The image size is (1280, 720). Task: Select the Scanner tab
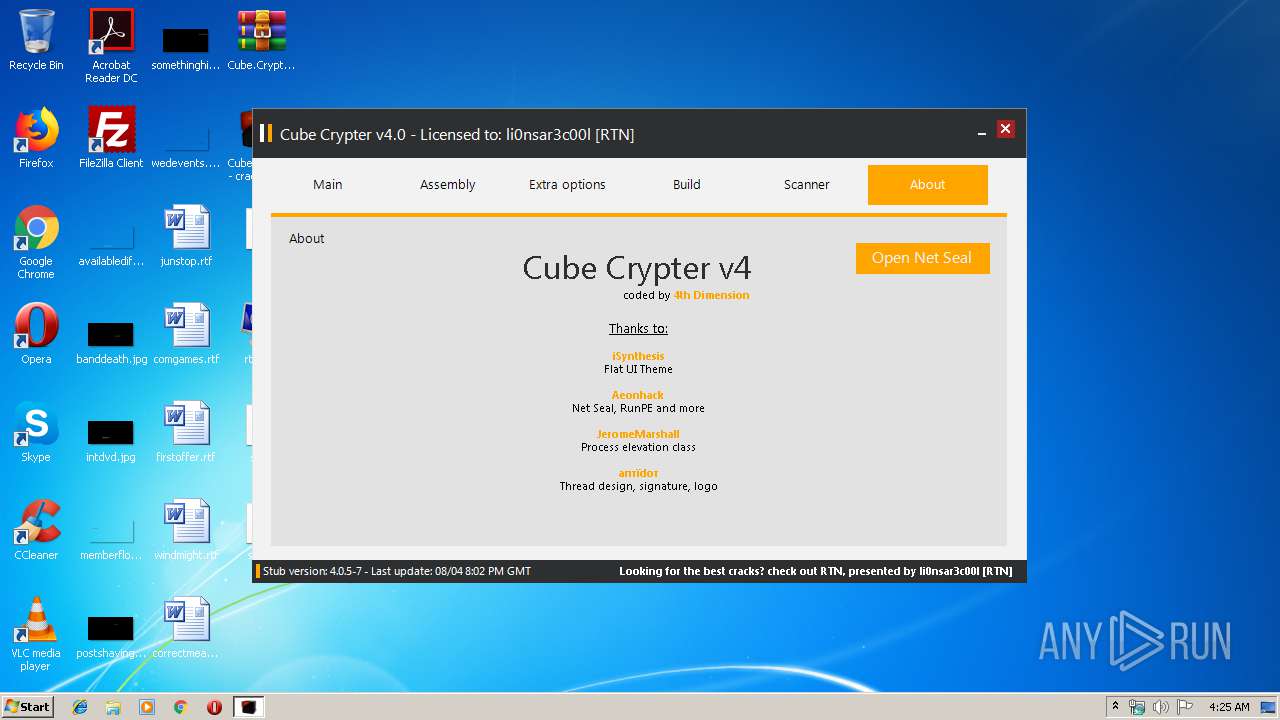[x=807, y=185]
